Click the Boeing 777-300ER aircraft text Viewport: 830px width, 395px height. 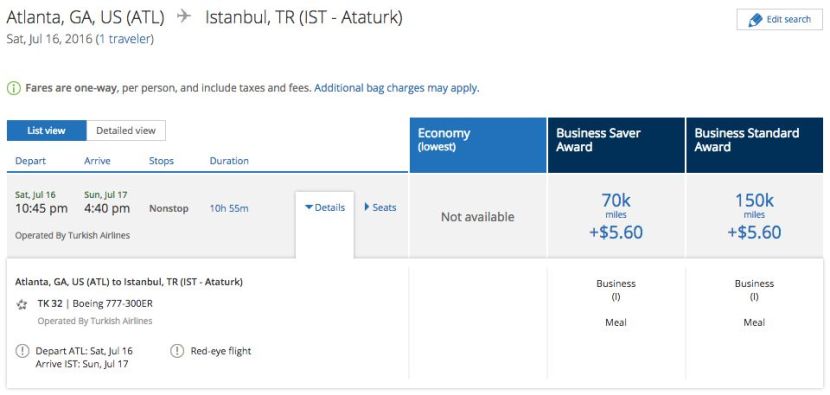113,304
